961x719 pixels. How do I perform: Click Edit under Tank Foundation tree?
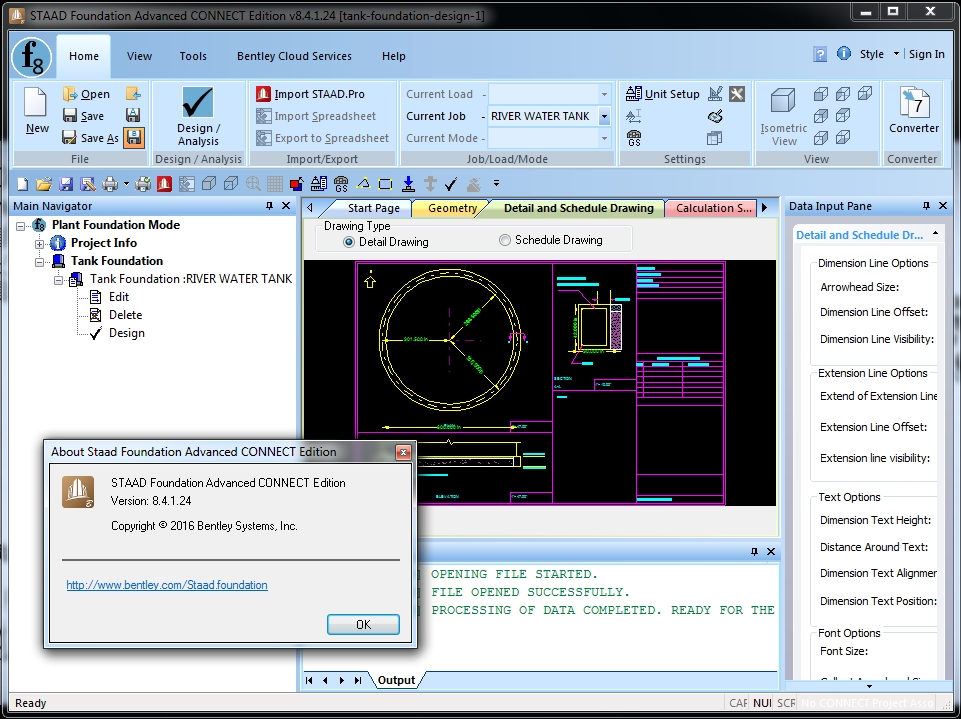click(x=119, y=297)
